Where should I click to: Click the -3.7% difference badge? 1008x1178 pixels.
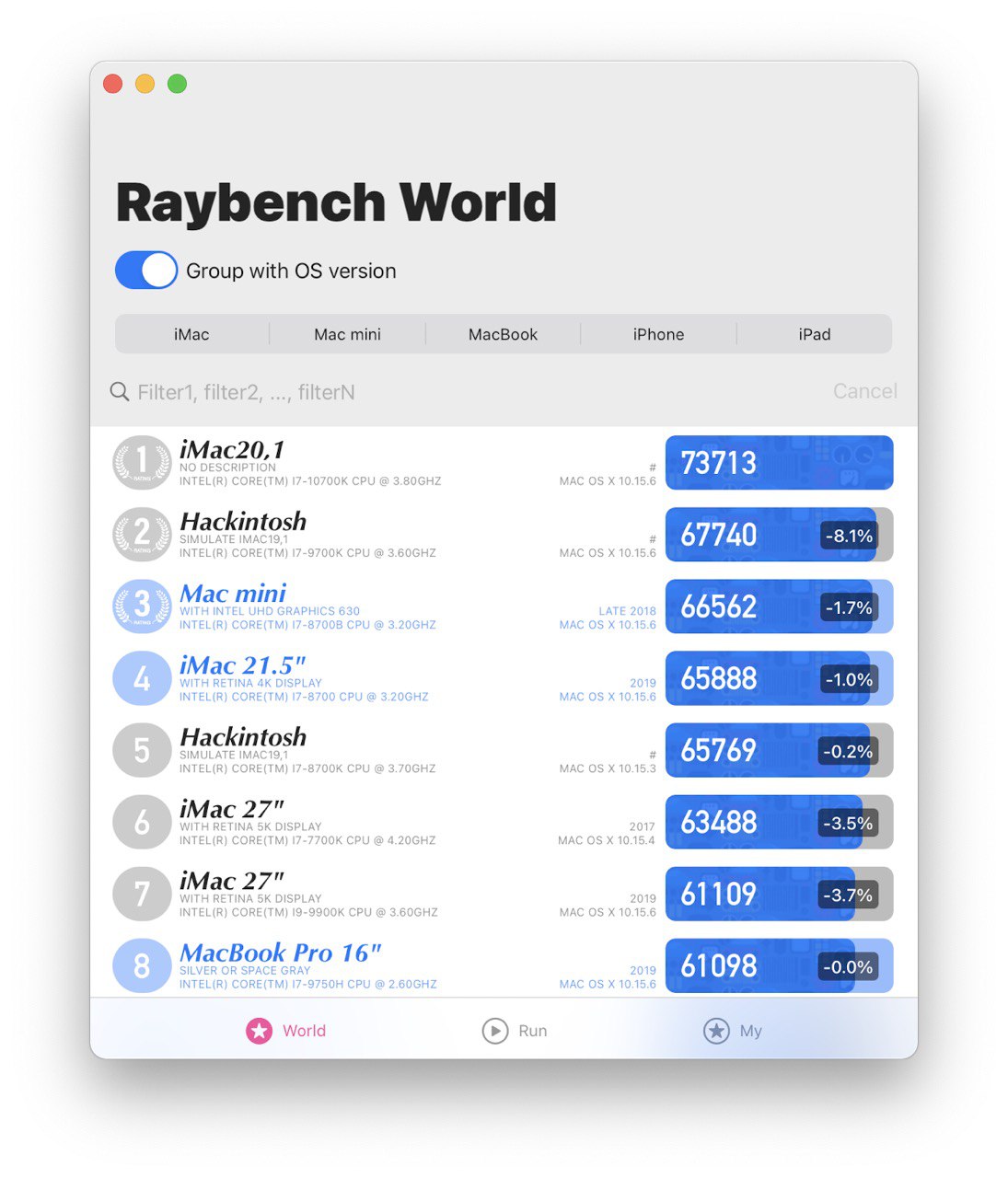(848, 895)
